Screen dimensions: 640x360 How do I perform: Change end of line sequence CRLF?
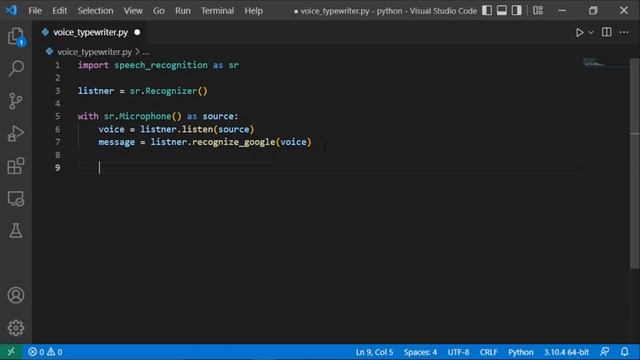coord(489,352)
